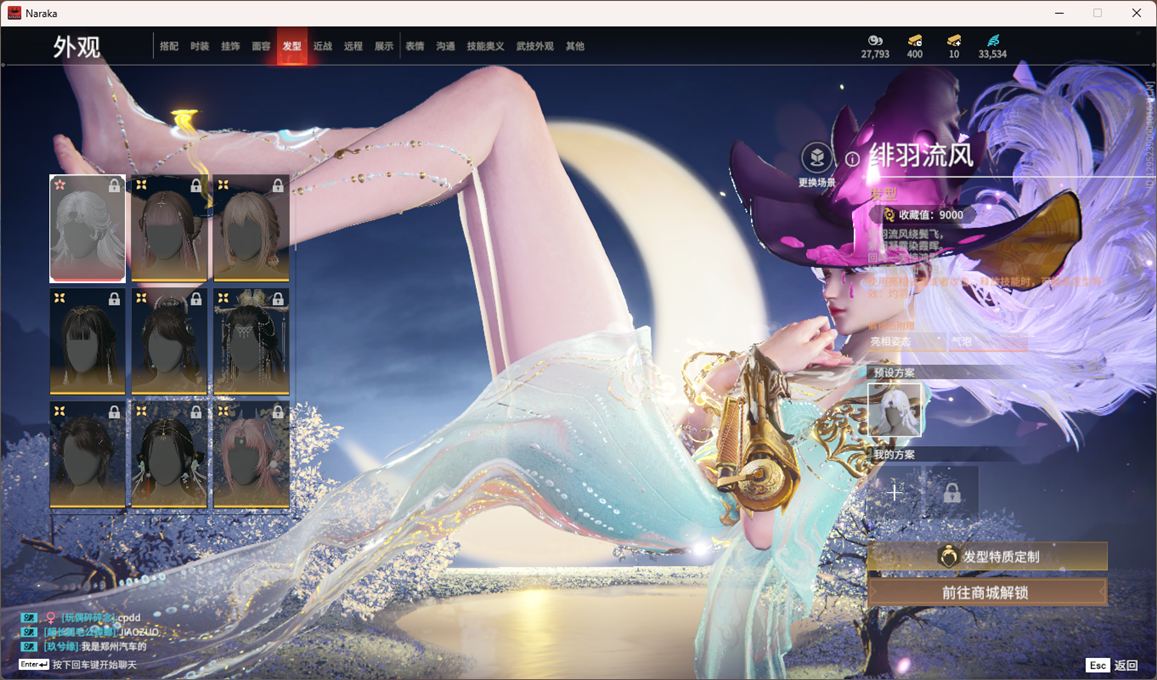
Task: Select the pink hairstyle thumbnail
Action: click(251, 454)
